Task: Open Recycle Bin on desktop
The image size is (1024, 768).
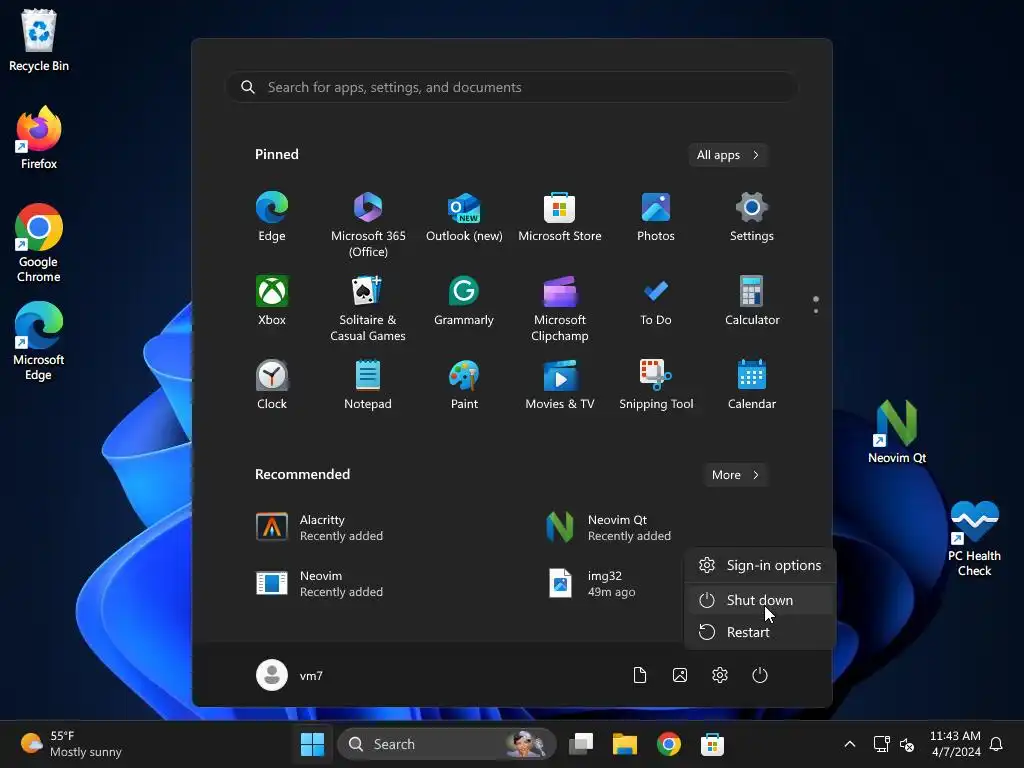Action: coord(39,40)
